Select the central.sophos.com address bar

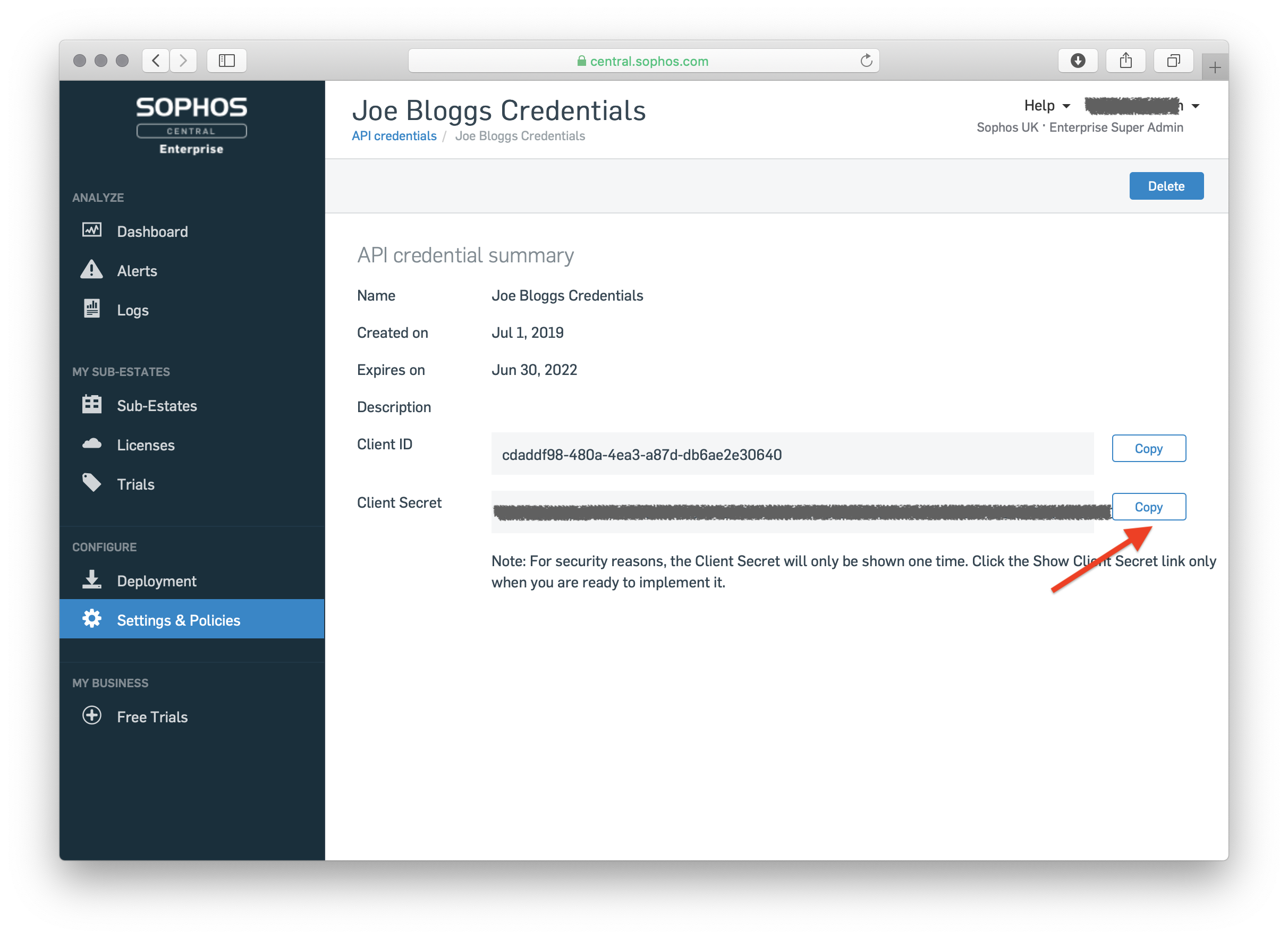[x=643, y=60]
